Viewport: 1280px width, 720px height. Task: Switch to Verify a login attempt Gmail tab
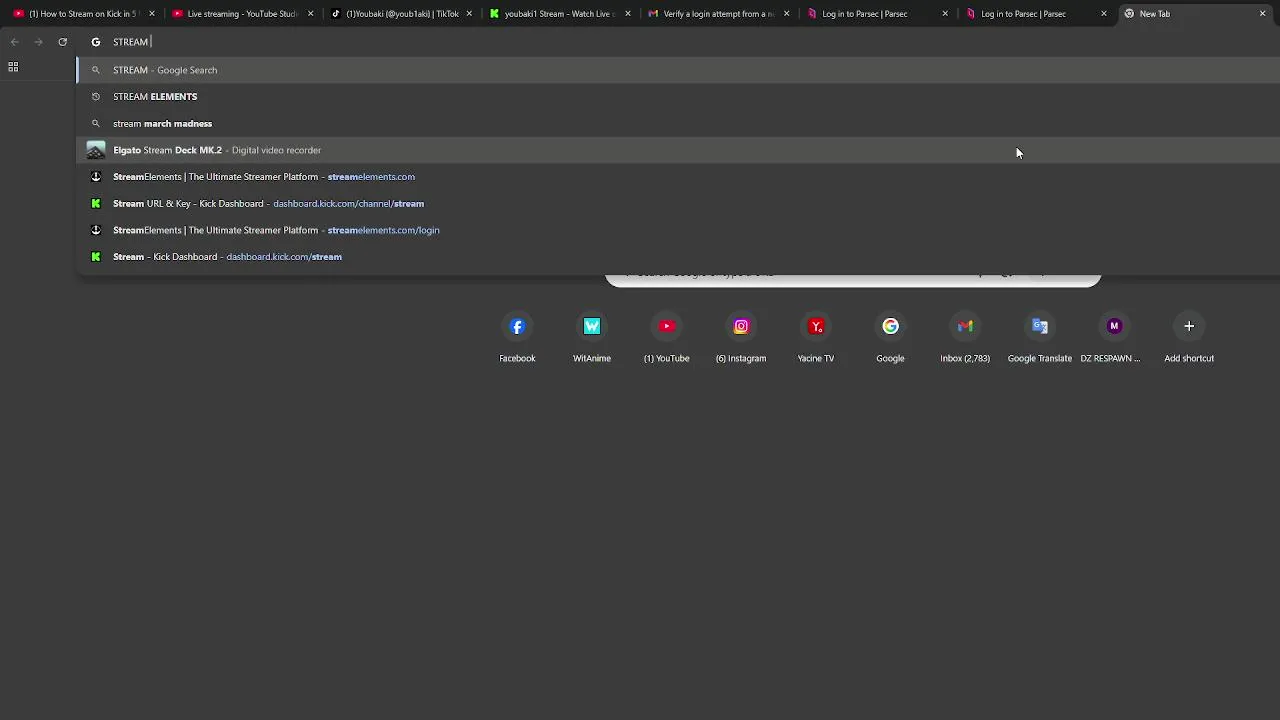[x=718, y=14]
